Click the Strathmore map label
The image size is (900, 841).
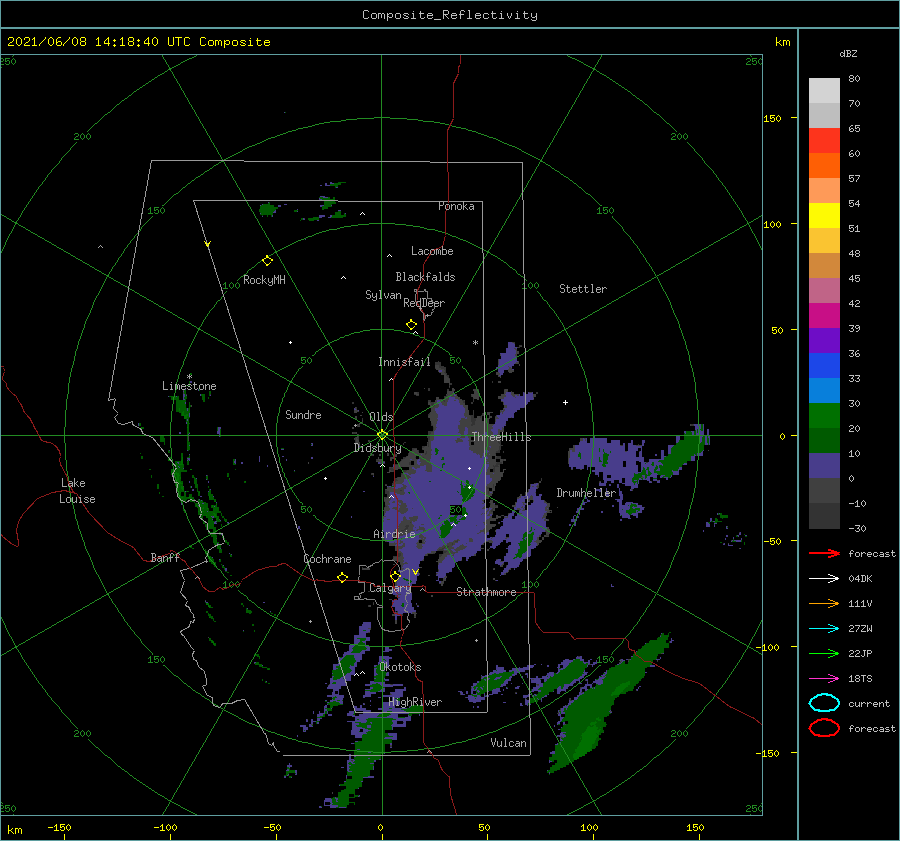[x=486, y=592]
